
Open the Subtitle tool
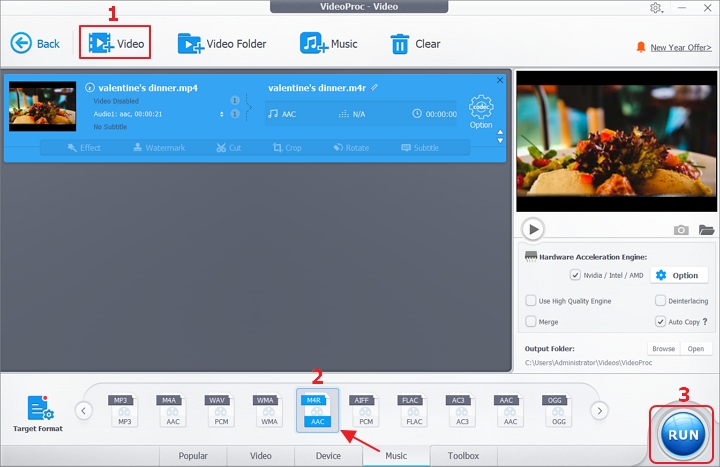pyautogui.click(x=420, y=147)
